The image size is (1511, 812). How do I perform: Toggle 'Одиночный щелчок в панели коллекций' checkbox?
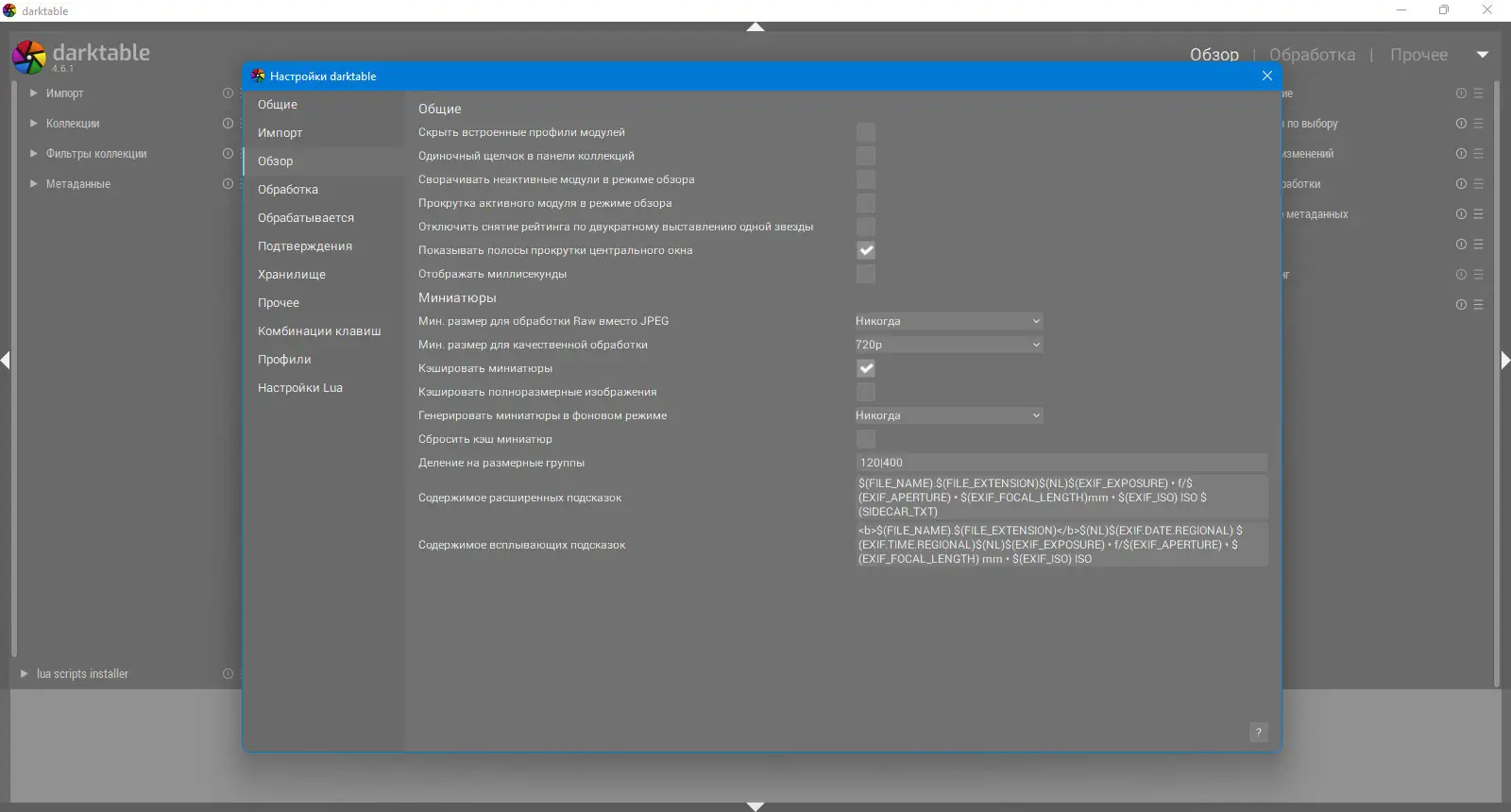(x=866, y=156)
